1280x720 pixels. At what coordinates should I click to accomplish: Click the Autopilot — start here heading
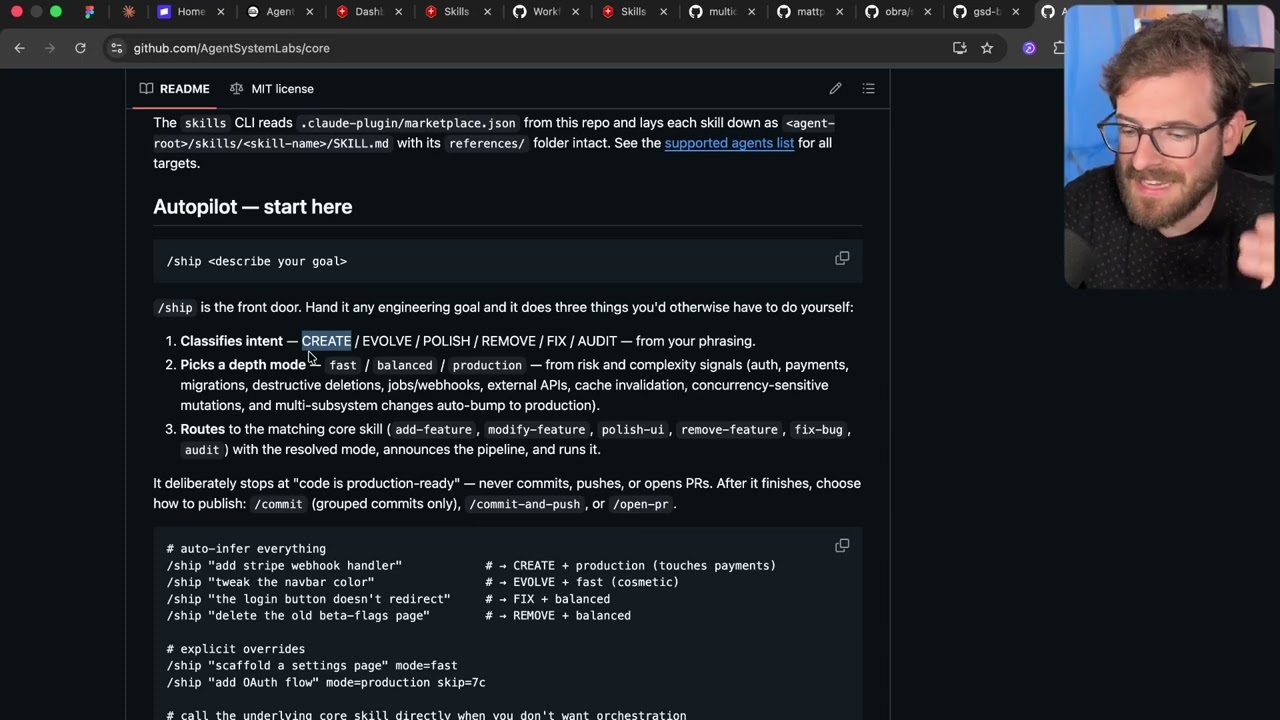click(253, 207)
